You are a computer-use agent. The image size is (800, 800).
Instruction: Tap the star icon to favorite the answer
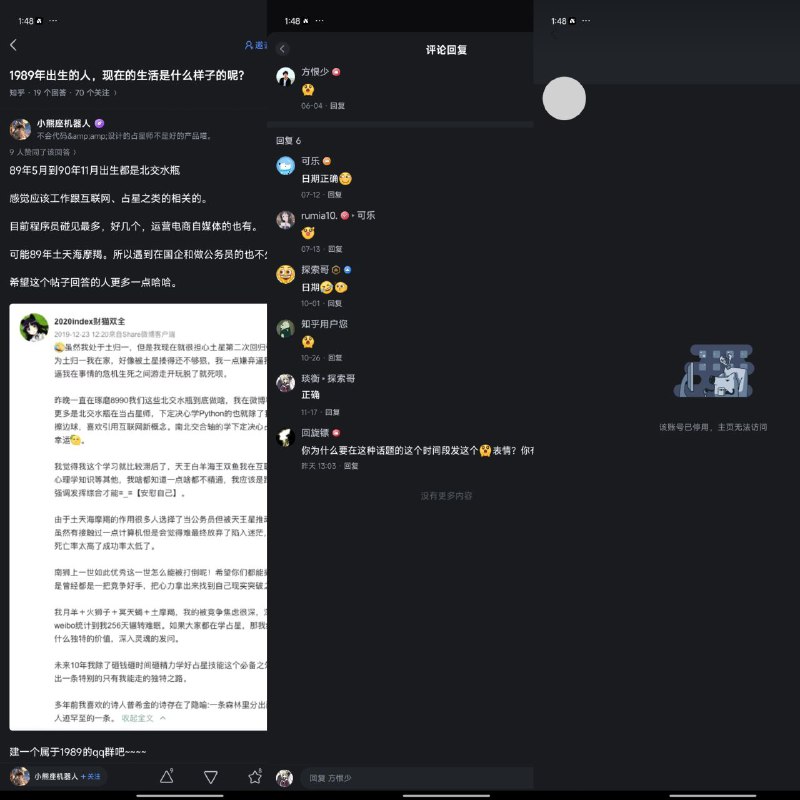[254, 776]
